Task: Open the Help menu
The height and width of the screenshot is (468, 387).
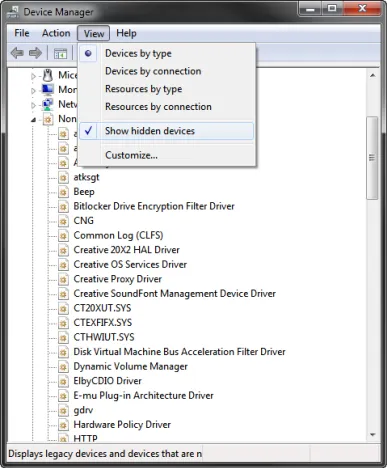Action: click(x=126, y=33)
